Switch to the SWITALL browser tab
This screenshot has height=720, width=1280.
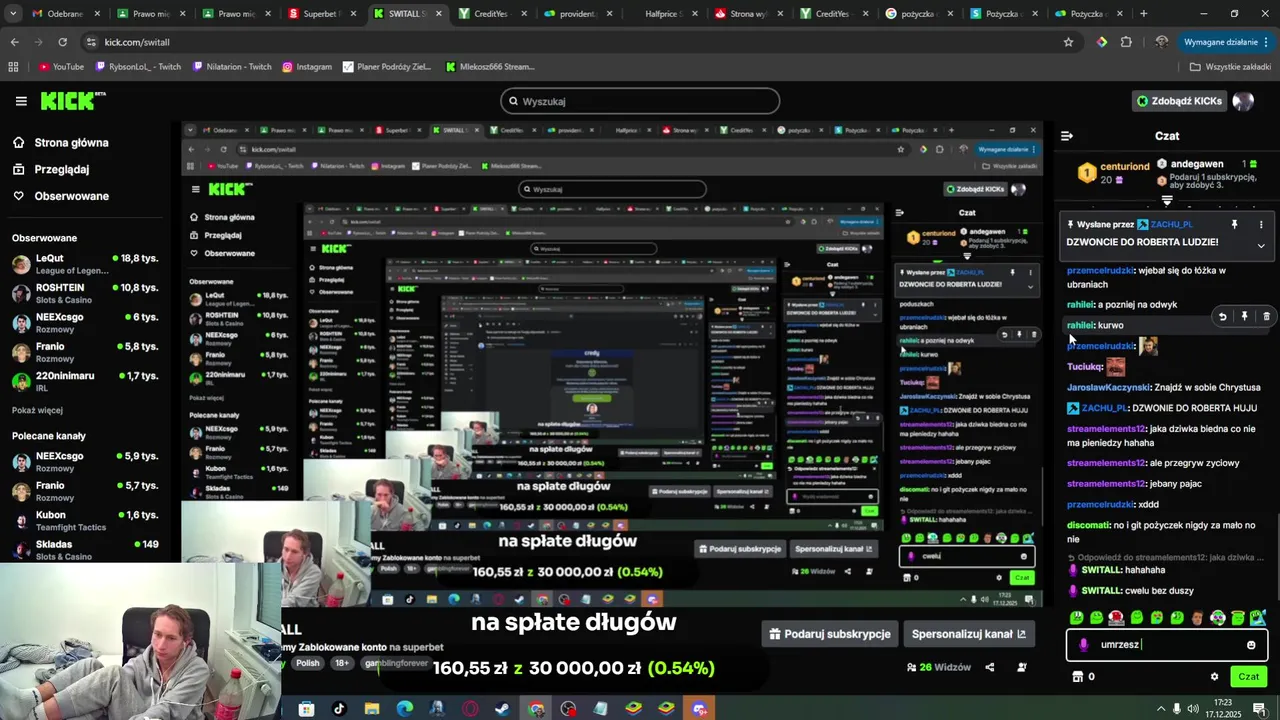click(x=408, y=14)
